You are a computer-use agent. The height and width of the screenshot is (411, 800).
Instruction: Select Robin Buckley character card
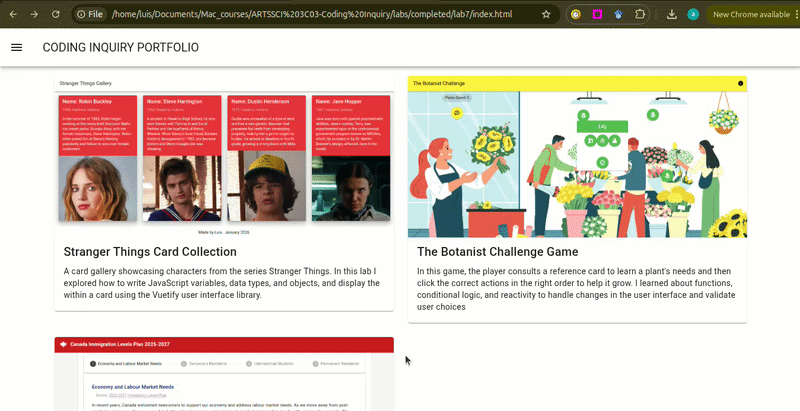(x=98, y=158)
